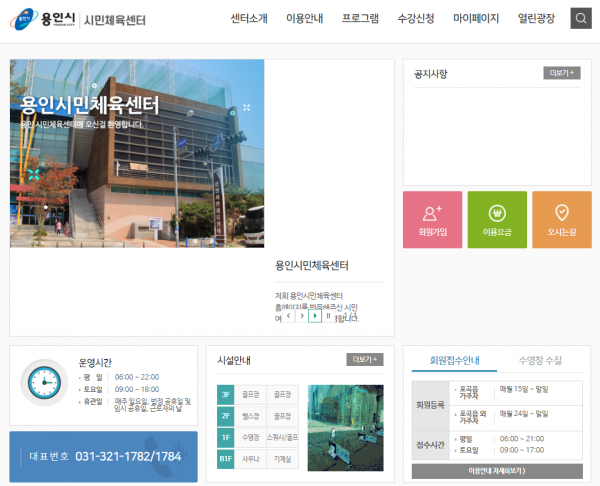Open the 오시는길 directions tile
The height and width of the screenshot is (486, 600).
[561, 219]
